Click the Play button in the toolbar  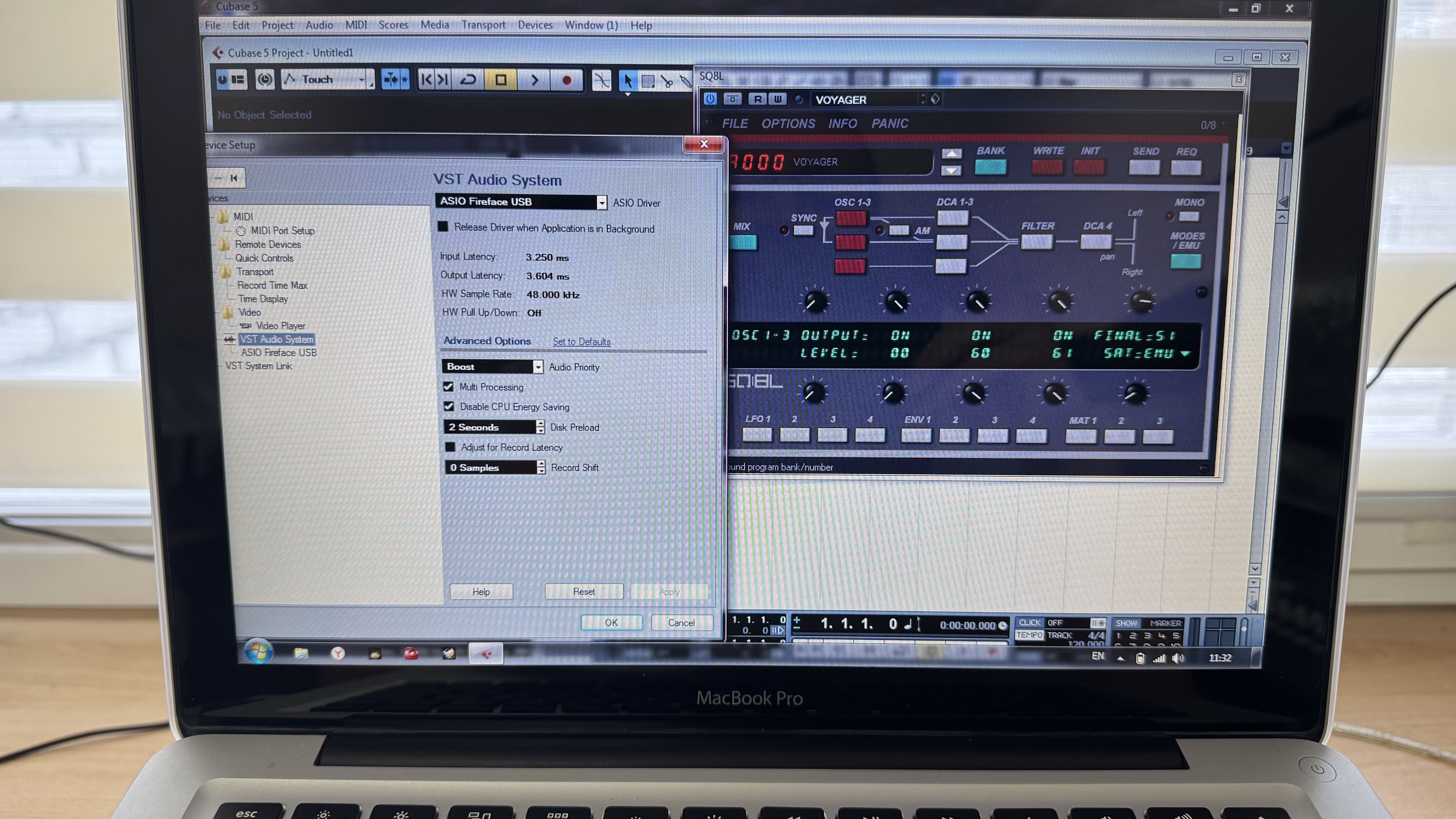[x=534, y=80]
